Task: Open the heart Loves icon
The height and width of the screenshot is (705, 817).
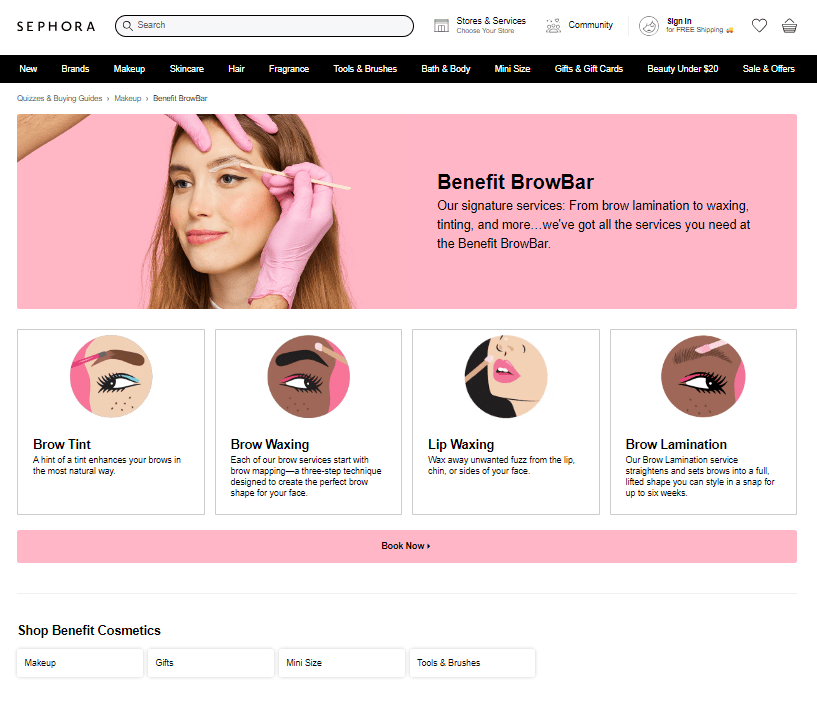Action: point(759,26)
